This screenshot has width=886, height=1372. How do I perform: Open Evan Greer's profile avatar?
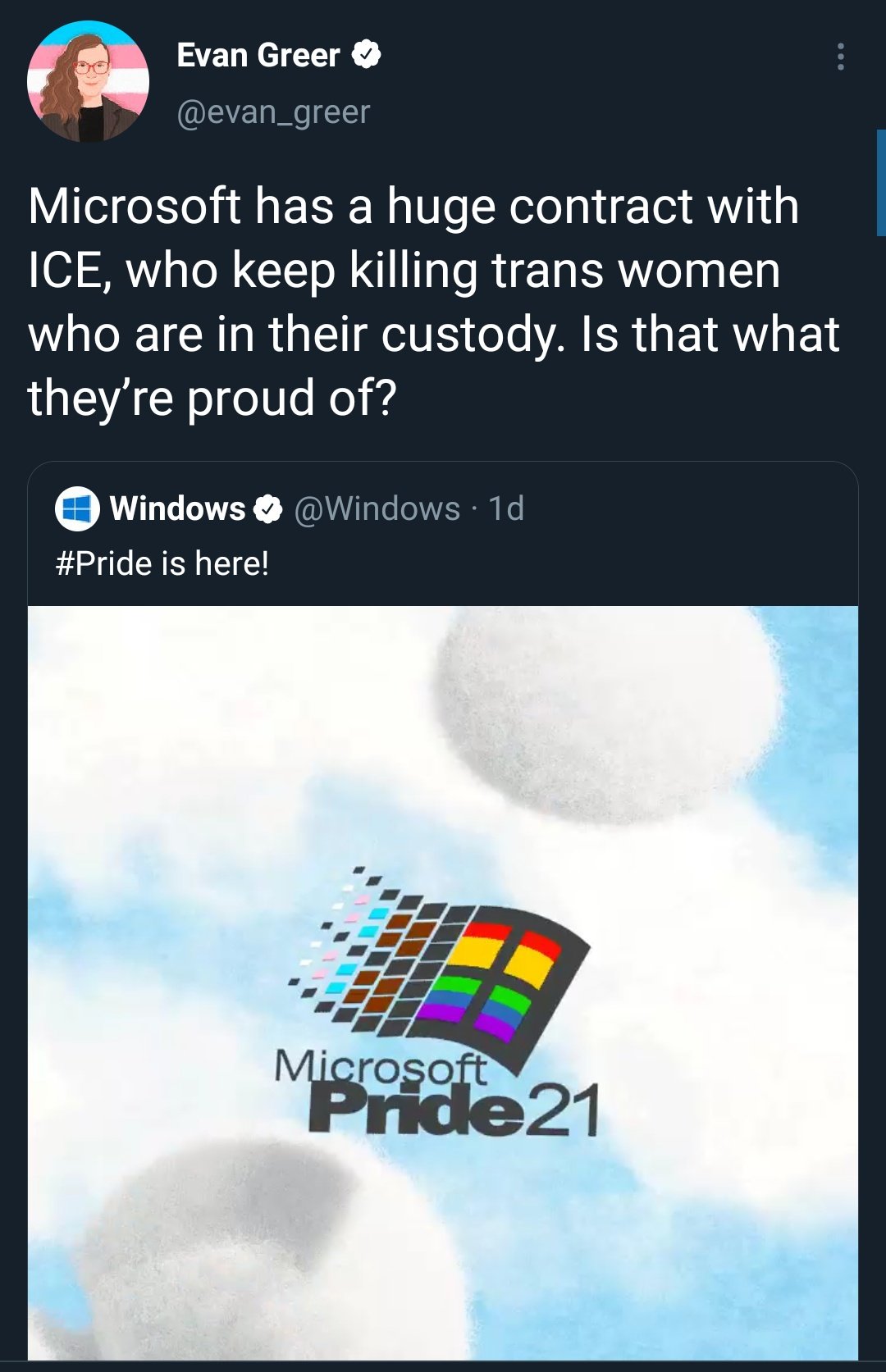click(89, 81)
